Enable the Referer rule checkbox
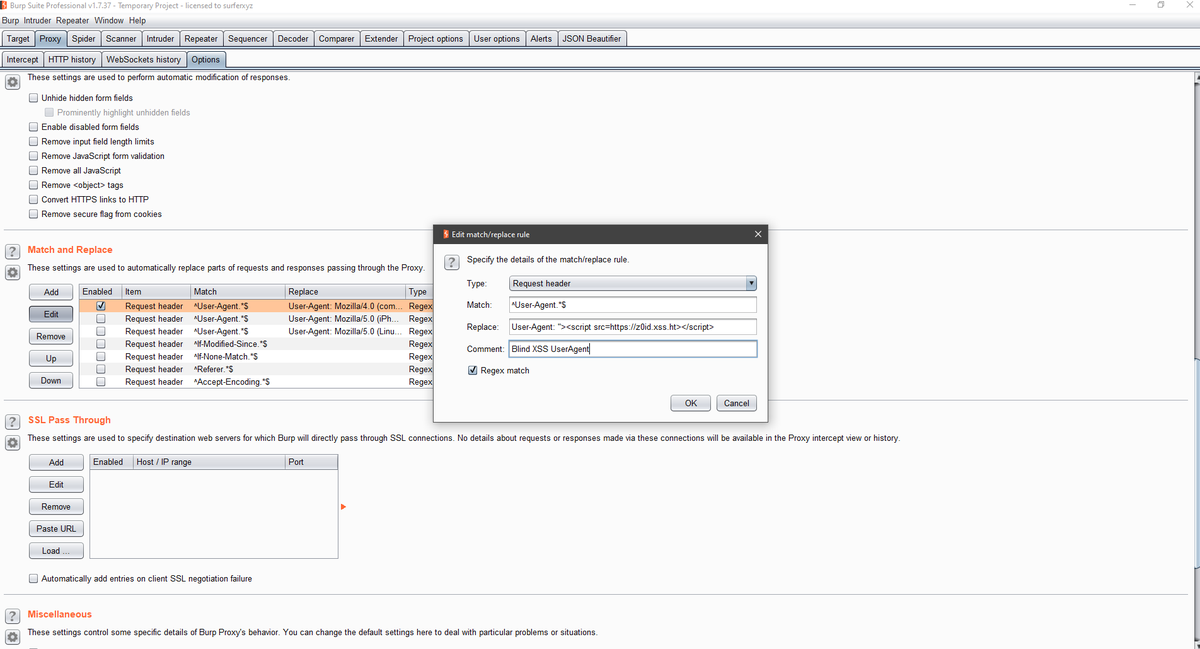Viewport: 1200px width, 649px height. tap(100, 369)
